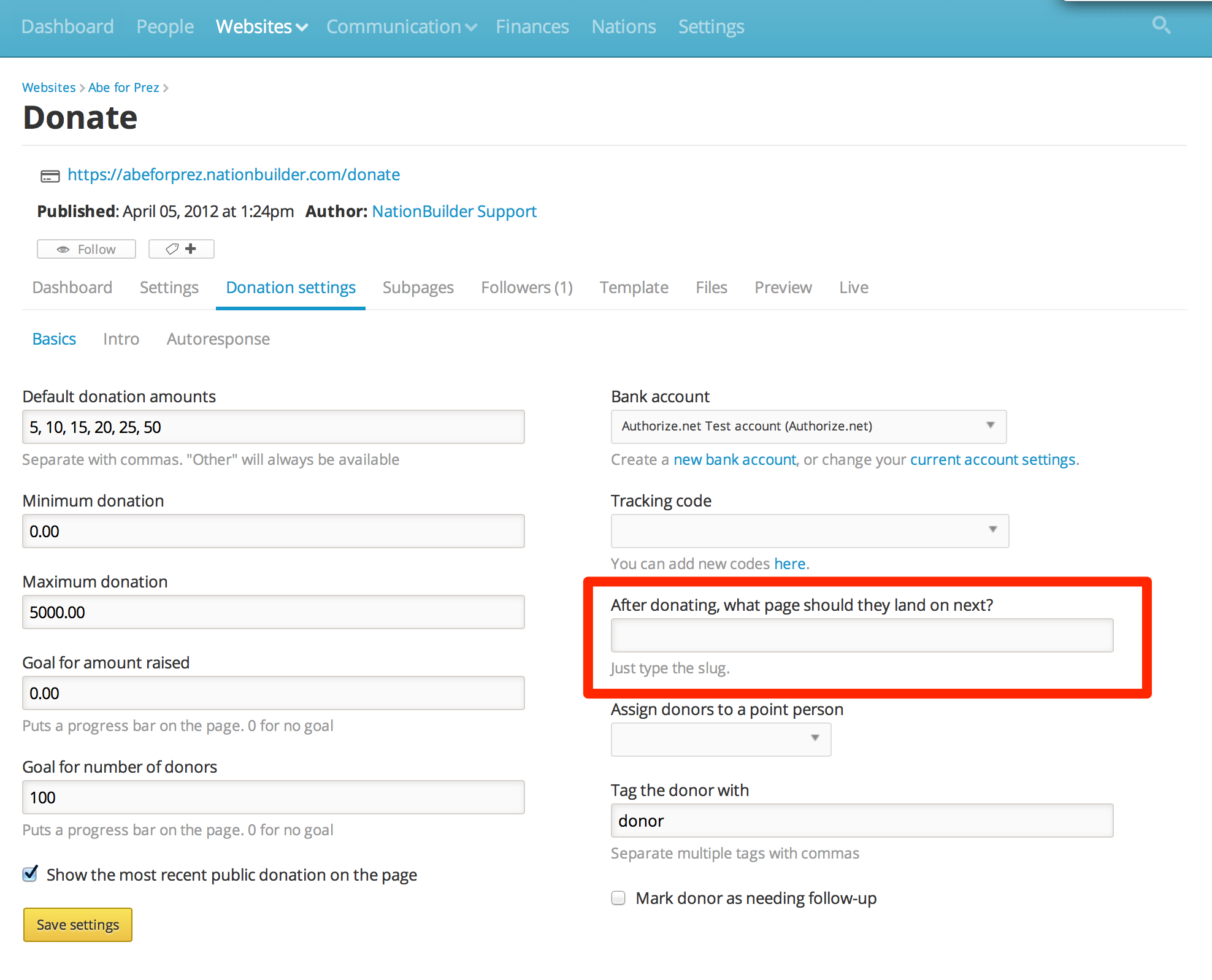This screenshot has height=980, width=1212.
Task: Open the Live tab
Action: click(x=854, y=287)
